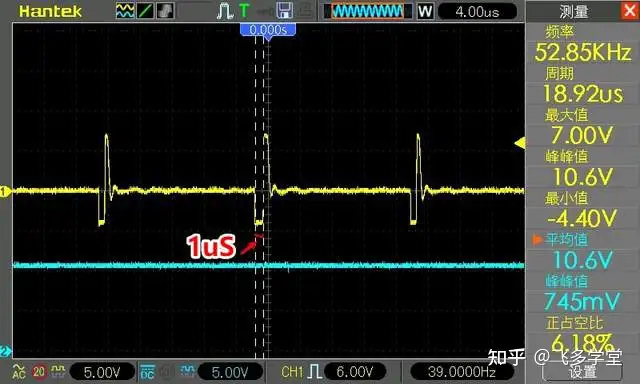Click the 设置 settings button
This screenshot has height=384, width=640.
coord(582,372)
